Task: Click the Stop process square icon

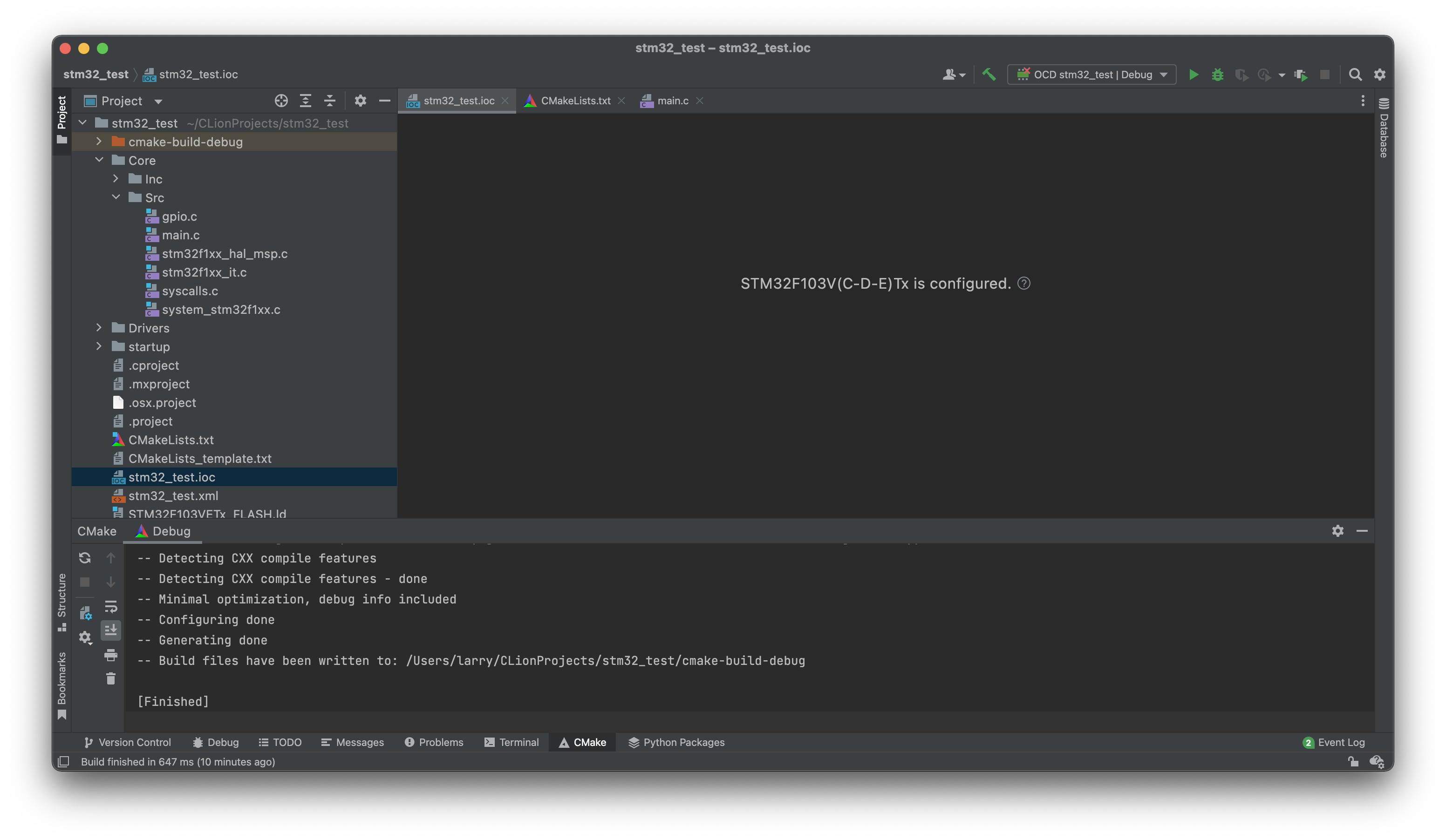Action: click(1324, 75)
